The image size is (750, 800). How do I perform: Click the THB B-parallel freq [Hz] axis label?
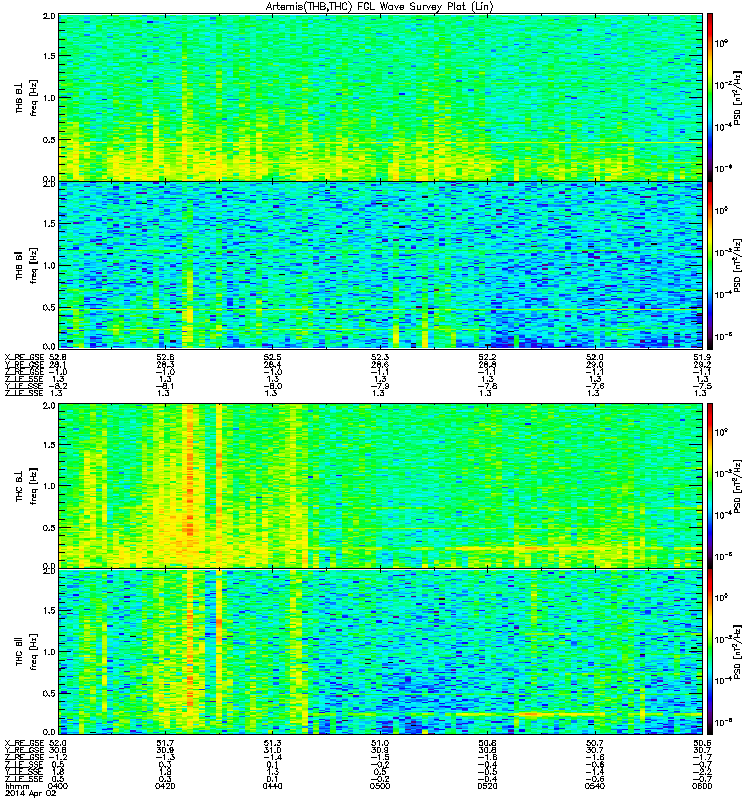point(34,265)
